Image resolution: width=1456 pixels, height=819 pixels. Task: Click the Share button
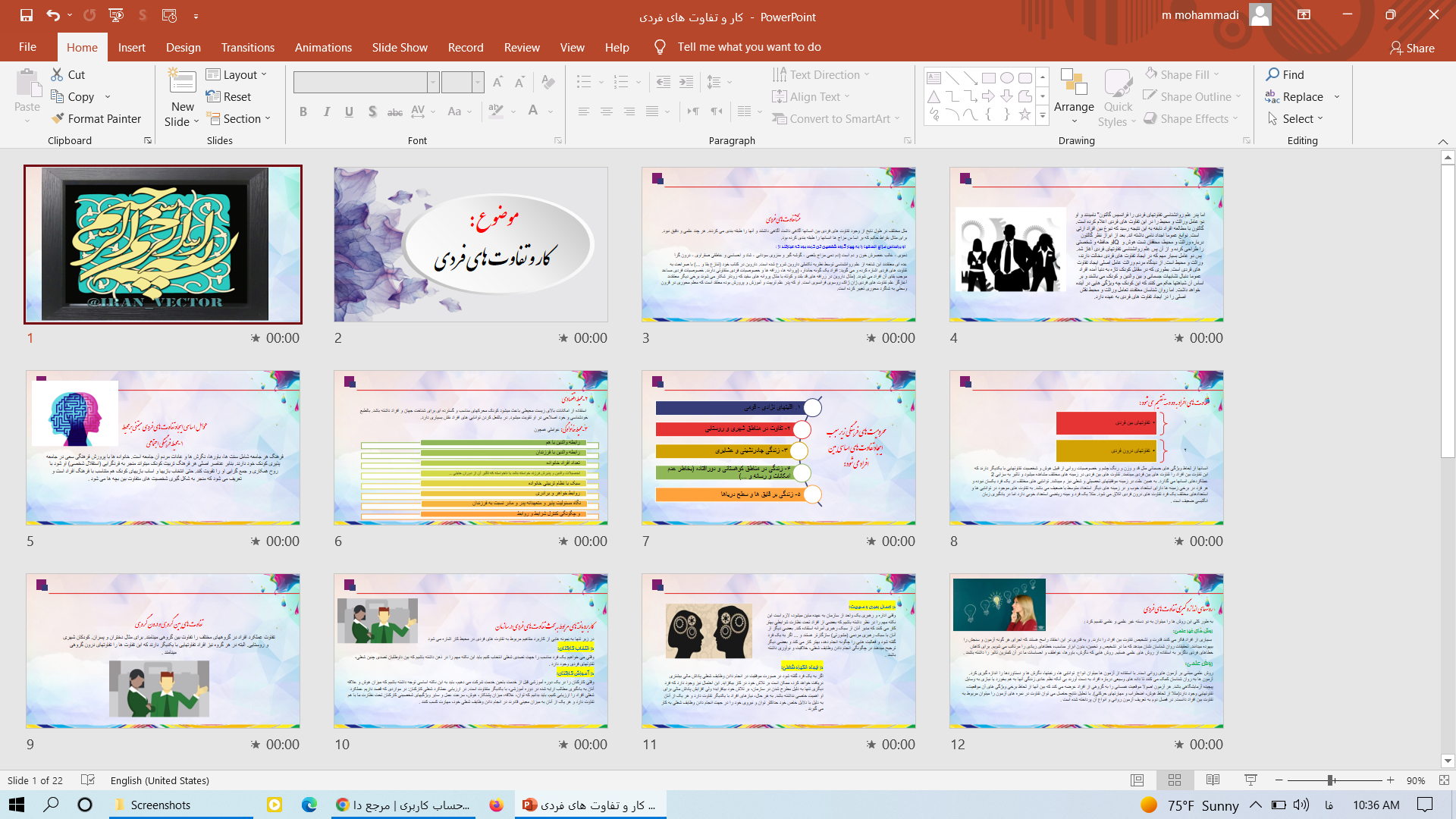coord(1411,48)
